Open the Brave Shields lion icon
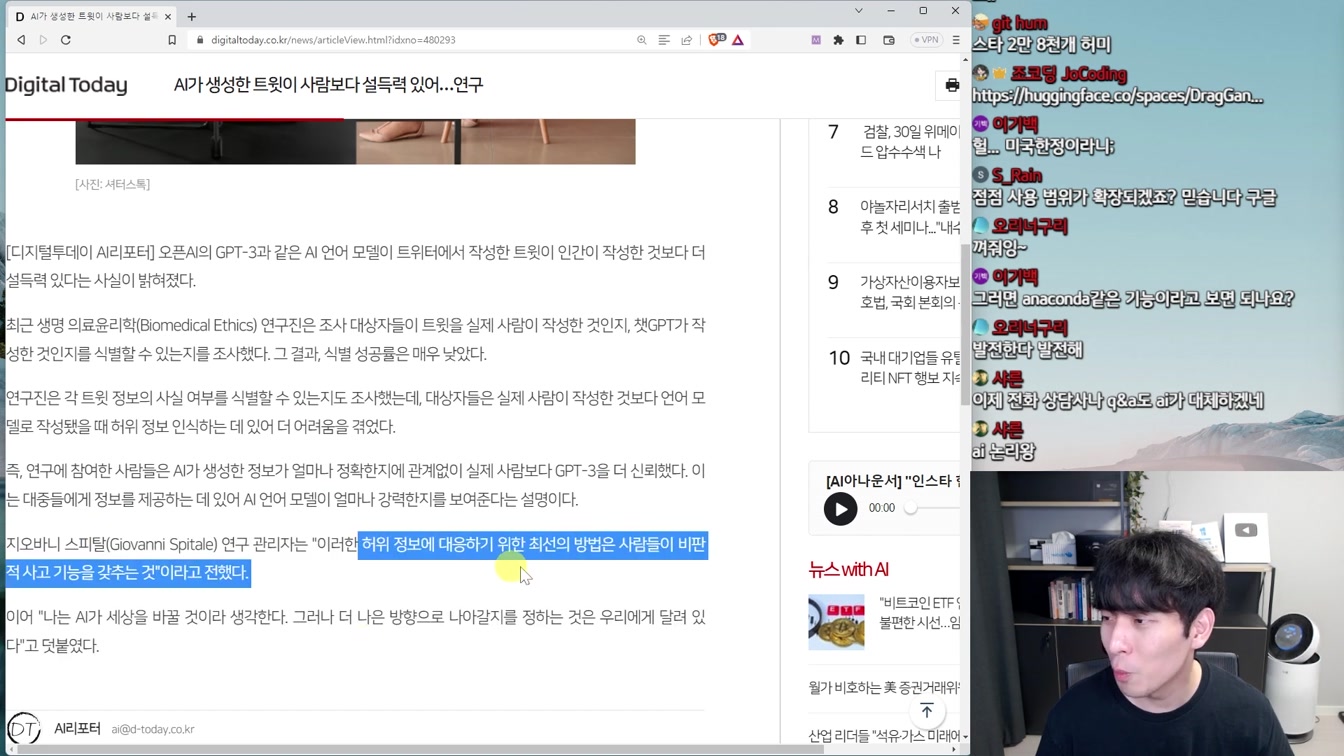Image resolution: width=1344 pixels, height=756 pixels. 716,40
